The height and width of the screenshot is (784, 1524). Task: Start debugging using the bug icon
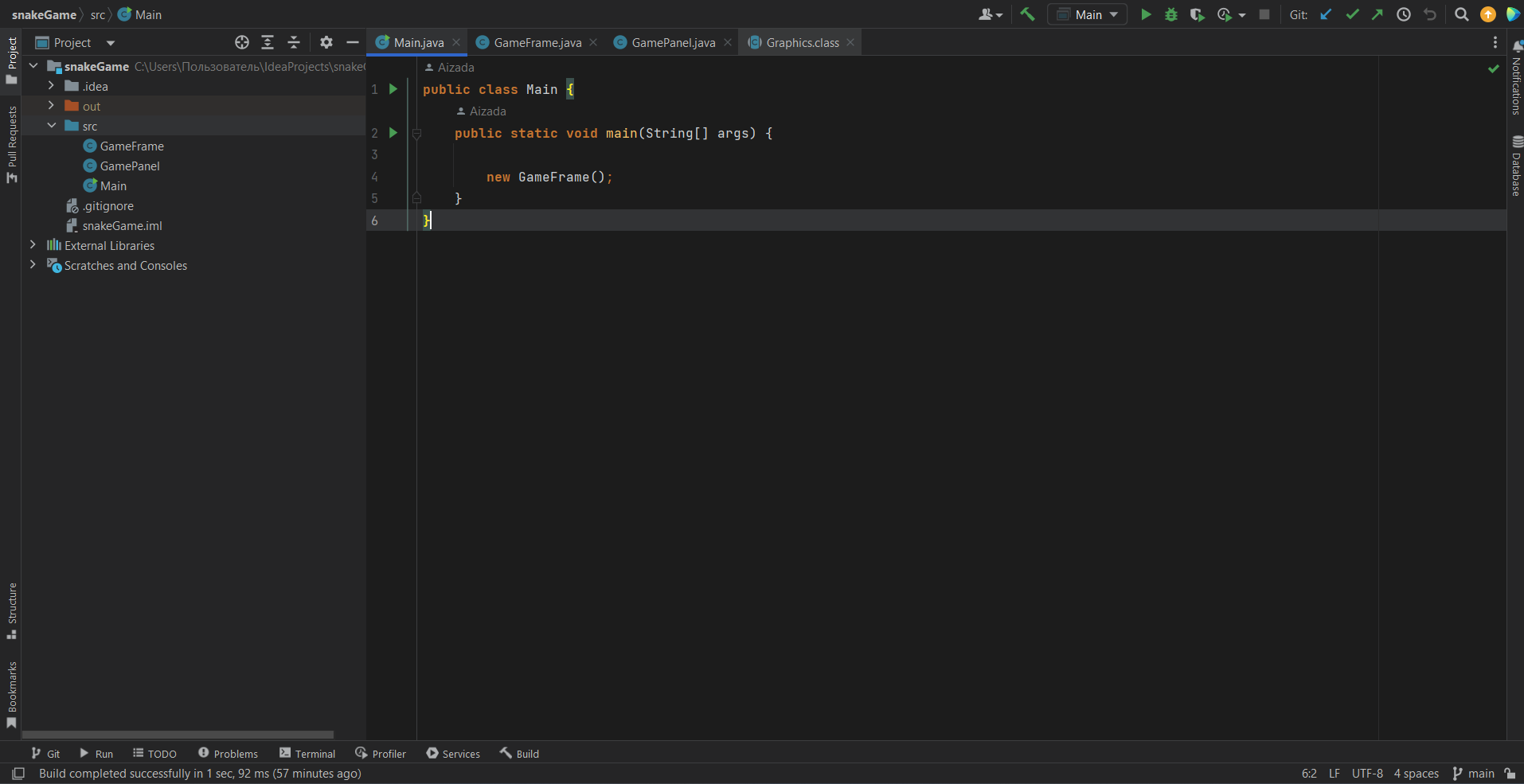tap(1170, 14)
